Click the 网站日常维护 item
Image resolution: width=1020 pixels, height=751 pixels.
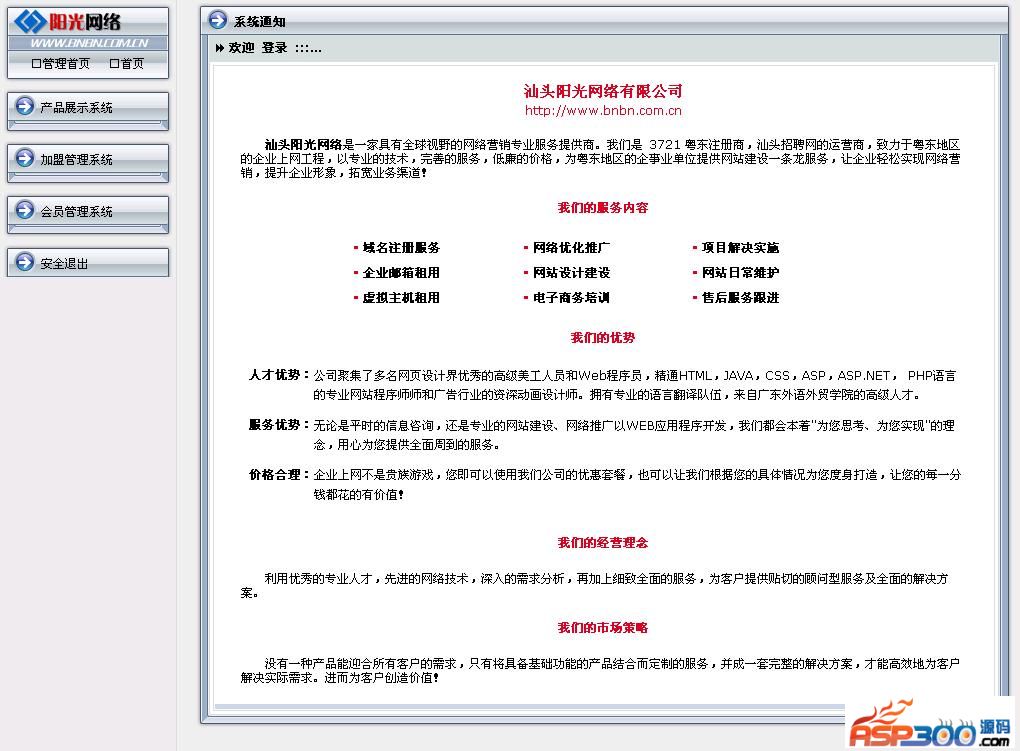[740, 273]
